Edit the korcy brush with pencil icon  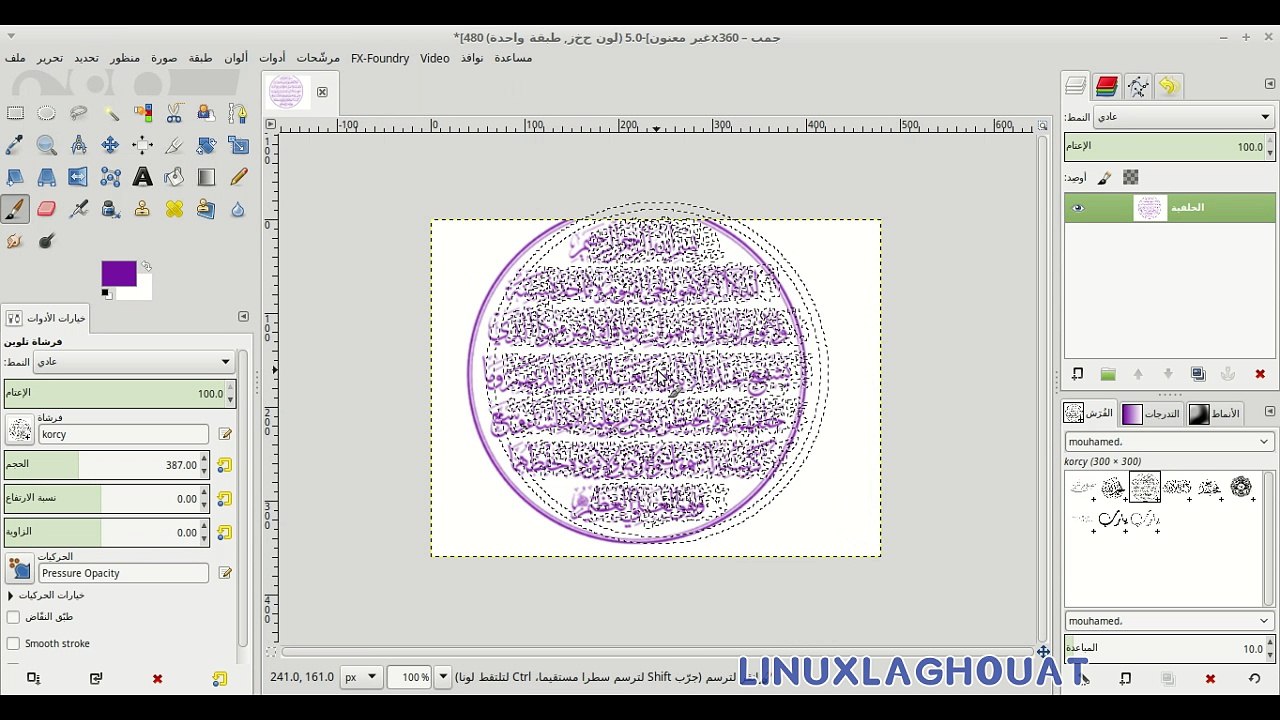click(225, 434)
